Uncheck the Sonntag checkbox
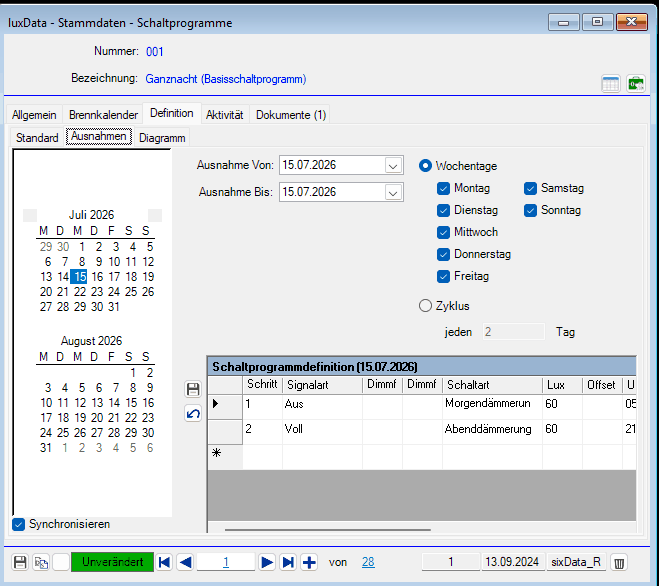659x586 pixels. tap(530, 210)
